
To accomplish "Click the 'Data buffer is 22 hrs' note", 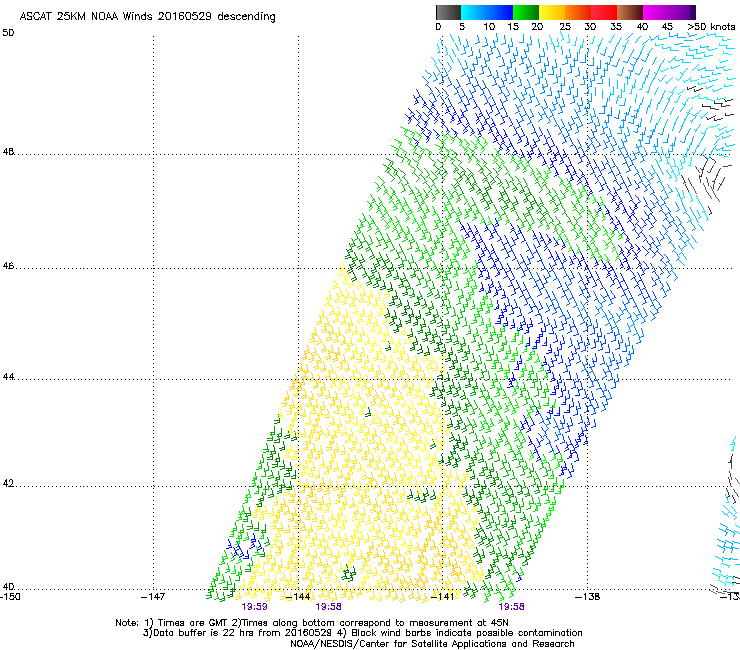I will 362,633.
